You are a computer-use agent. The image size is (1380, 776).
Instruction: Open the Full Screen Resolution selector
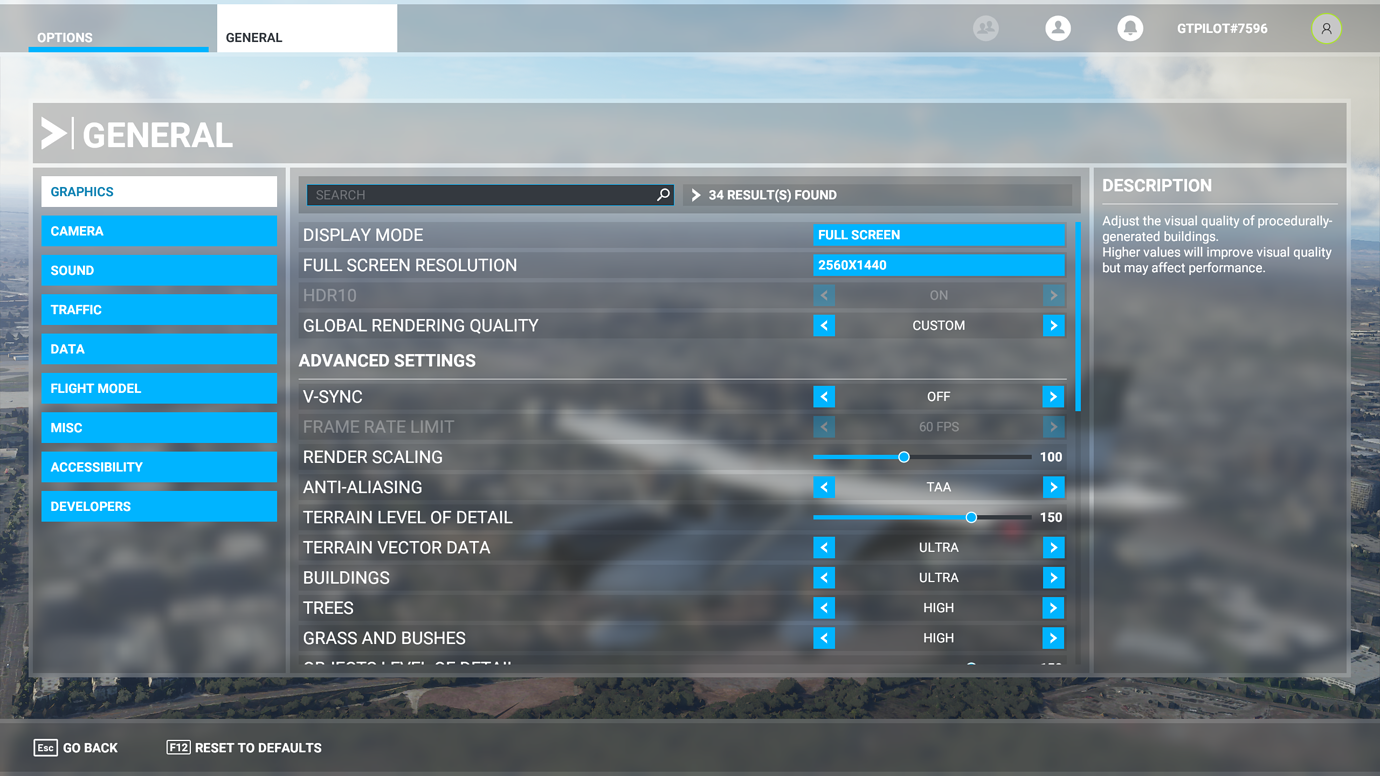pos(938,264)
